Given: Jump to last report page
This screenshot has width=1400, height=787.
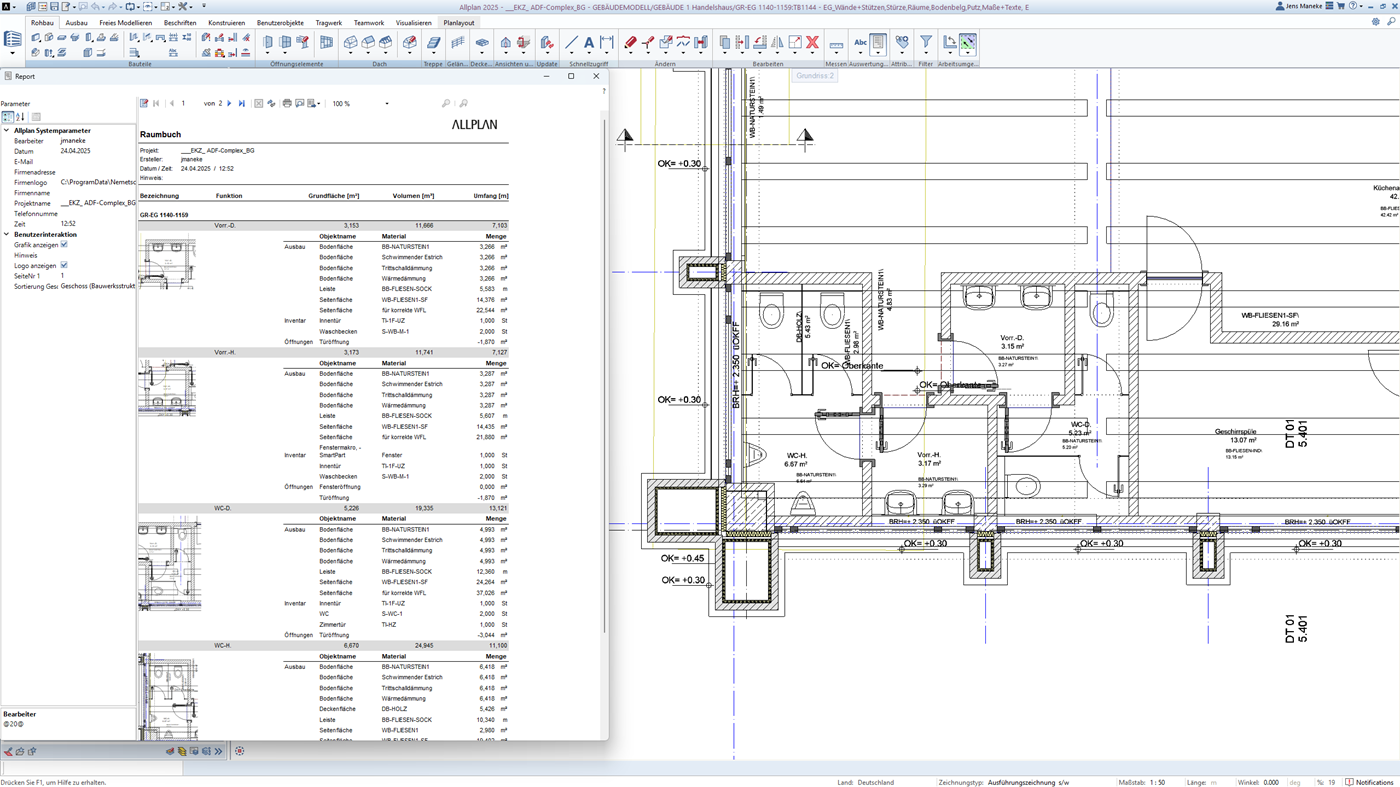Looking at the screenshot, I should [x=241, y=103].
